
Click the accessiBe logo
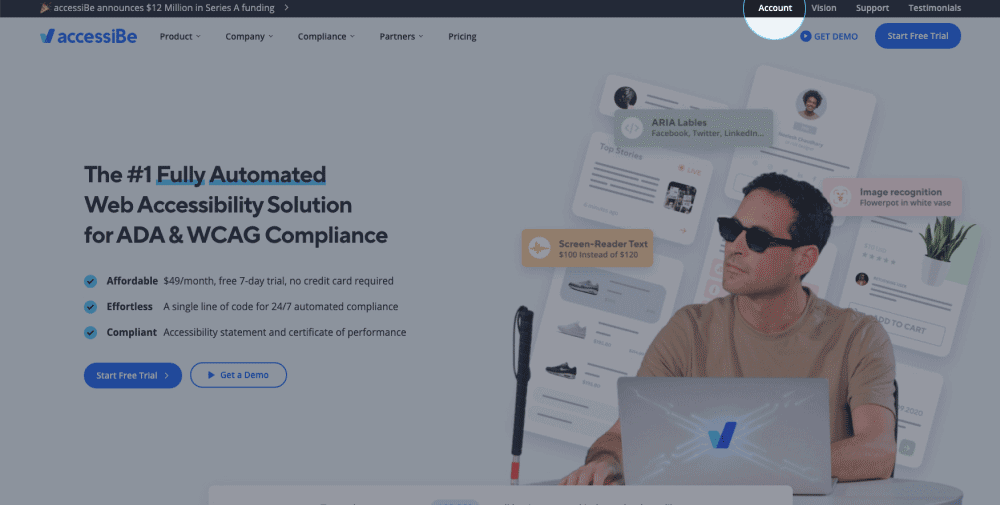coord(88,36)
